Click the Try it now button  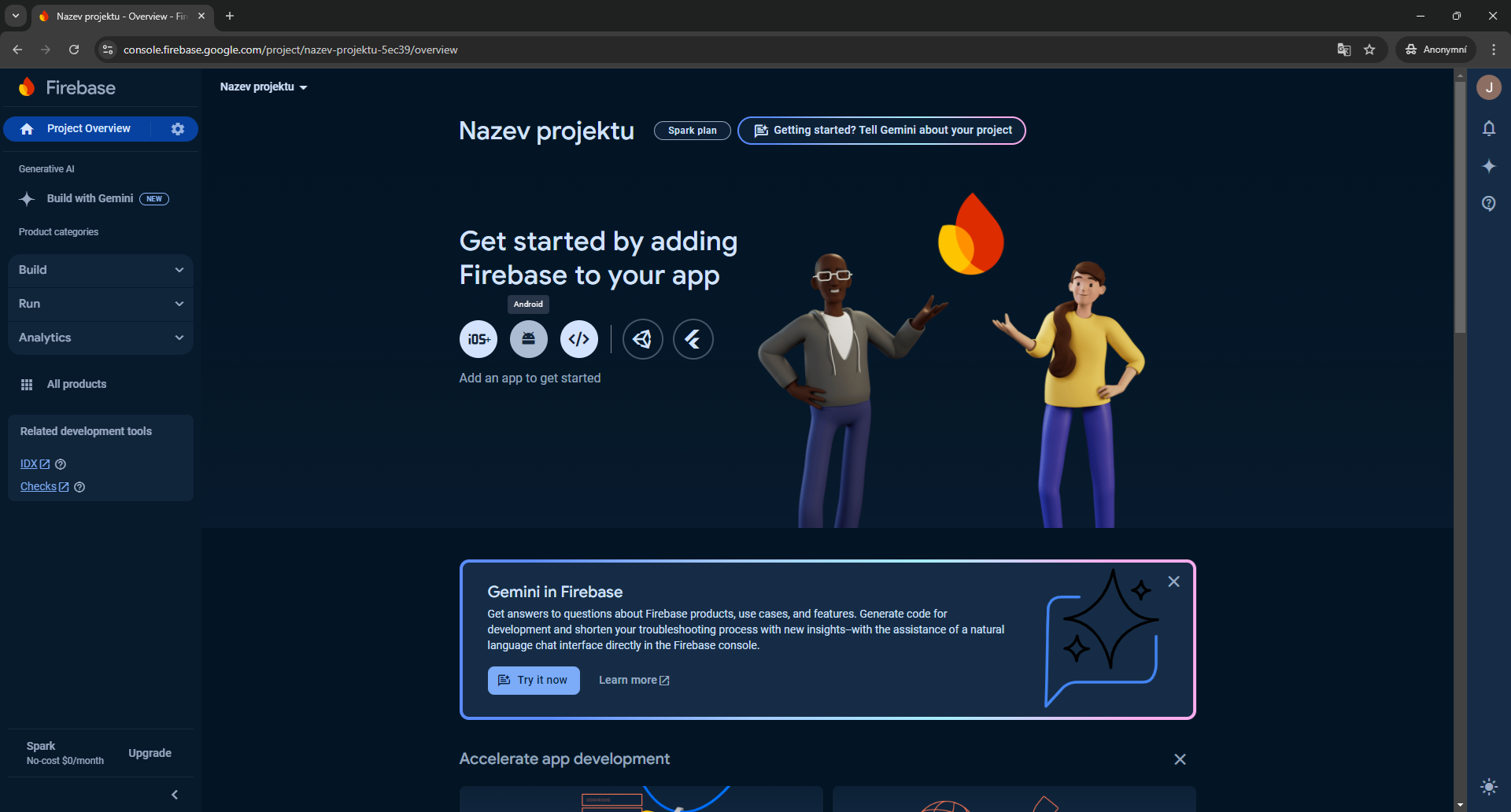pyautogui.click(x=534, y=681)
